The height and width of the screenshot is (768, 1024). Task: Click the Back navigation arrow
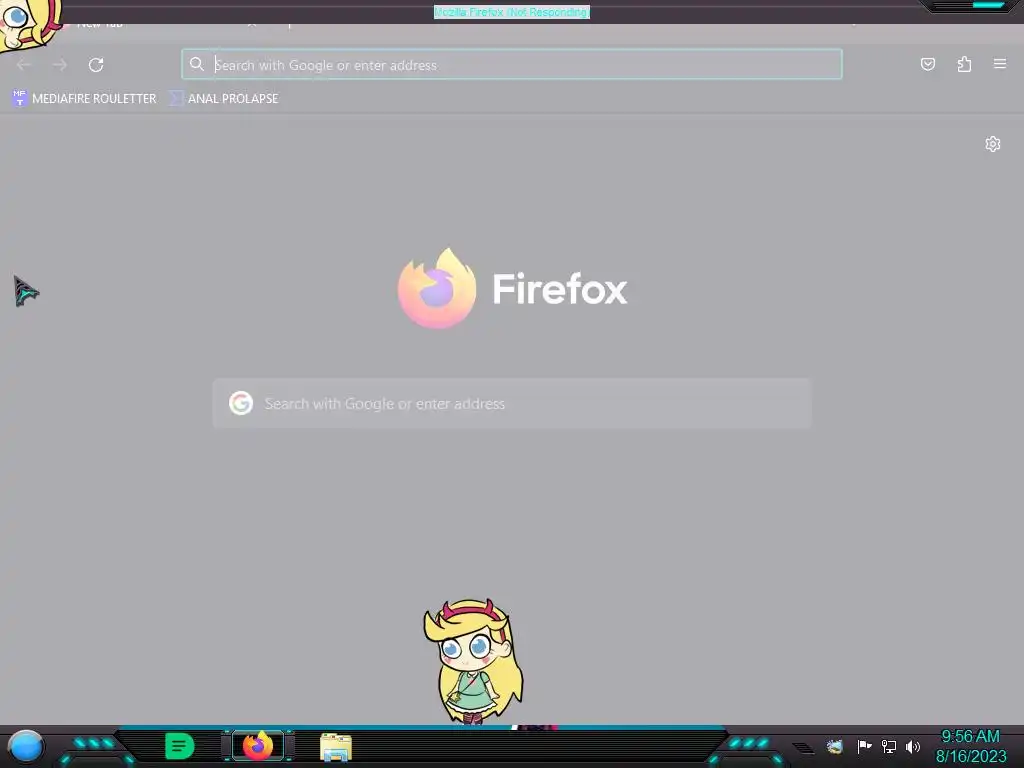[x=24, y=65]
